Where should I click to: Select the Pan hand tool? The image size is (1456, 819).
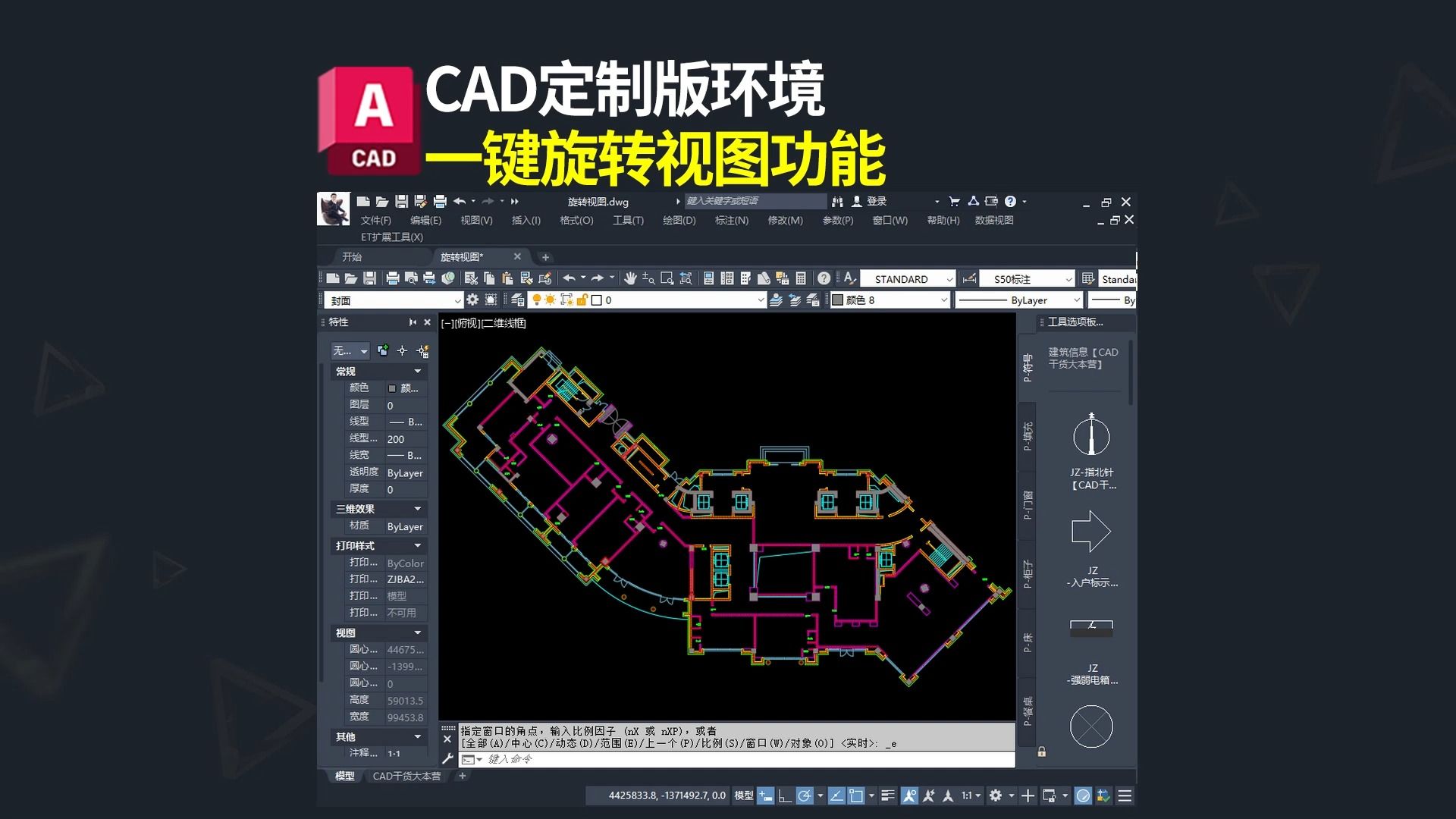point(630,278)
